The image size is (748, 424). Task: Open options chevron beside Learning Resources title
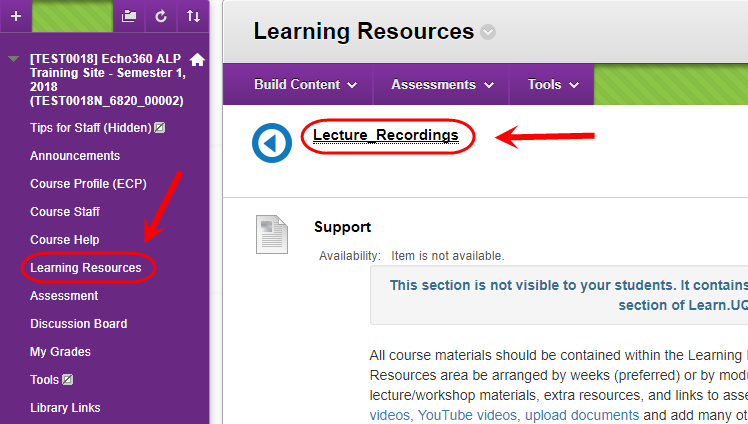click(x=488, y=32)
